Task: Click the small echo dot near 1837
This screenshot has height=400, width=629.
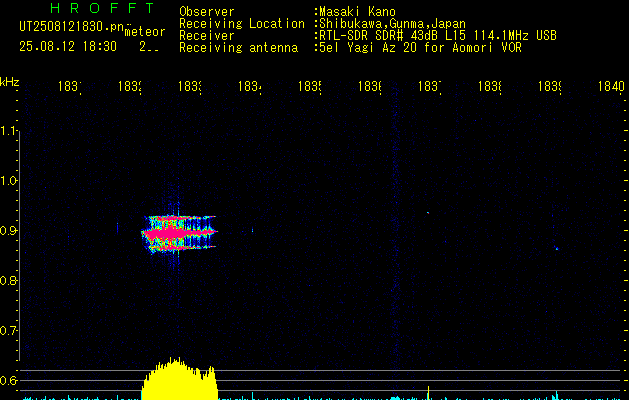Action: [x=428, y=213]
